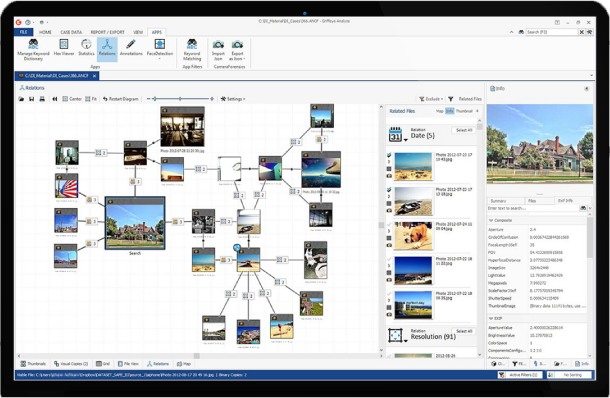Click the rewind arrows icon in Relations toolbar
Viewport: 610px width, 398px height.
pos(55,99)
